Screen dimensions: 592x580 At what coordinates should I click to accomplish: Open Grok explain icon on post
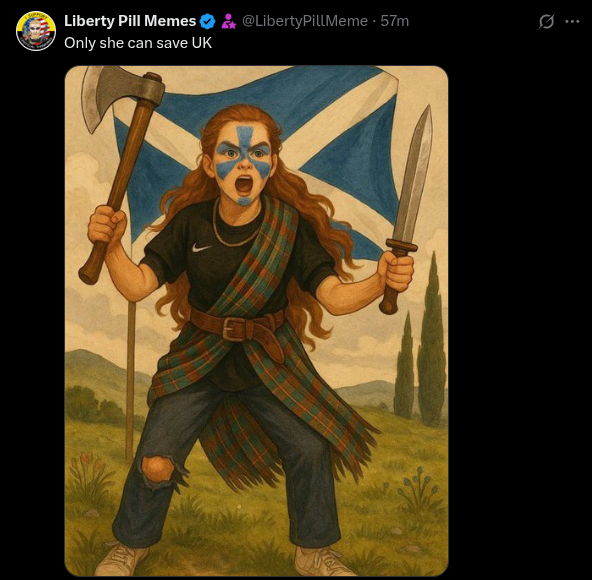546,21
